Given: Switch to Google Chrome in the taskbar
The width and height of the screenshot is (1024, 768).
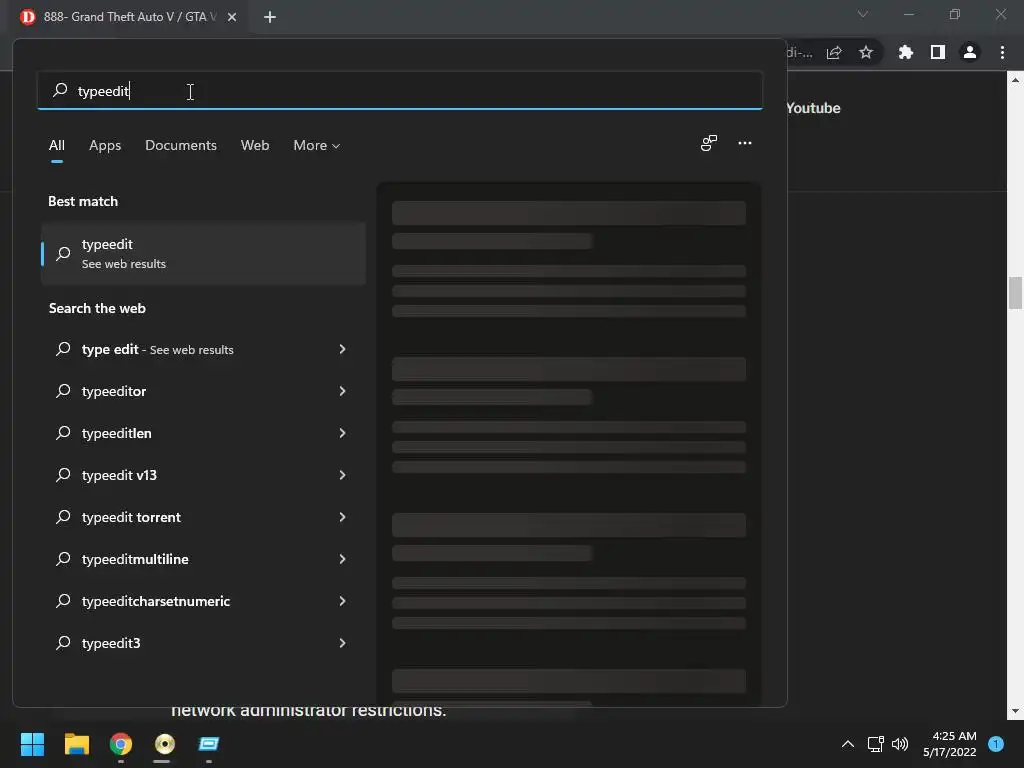Looking at the screenshot, I should 121,744.
